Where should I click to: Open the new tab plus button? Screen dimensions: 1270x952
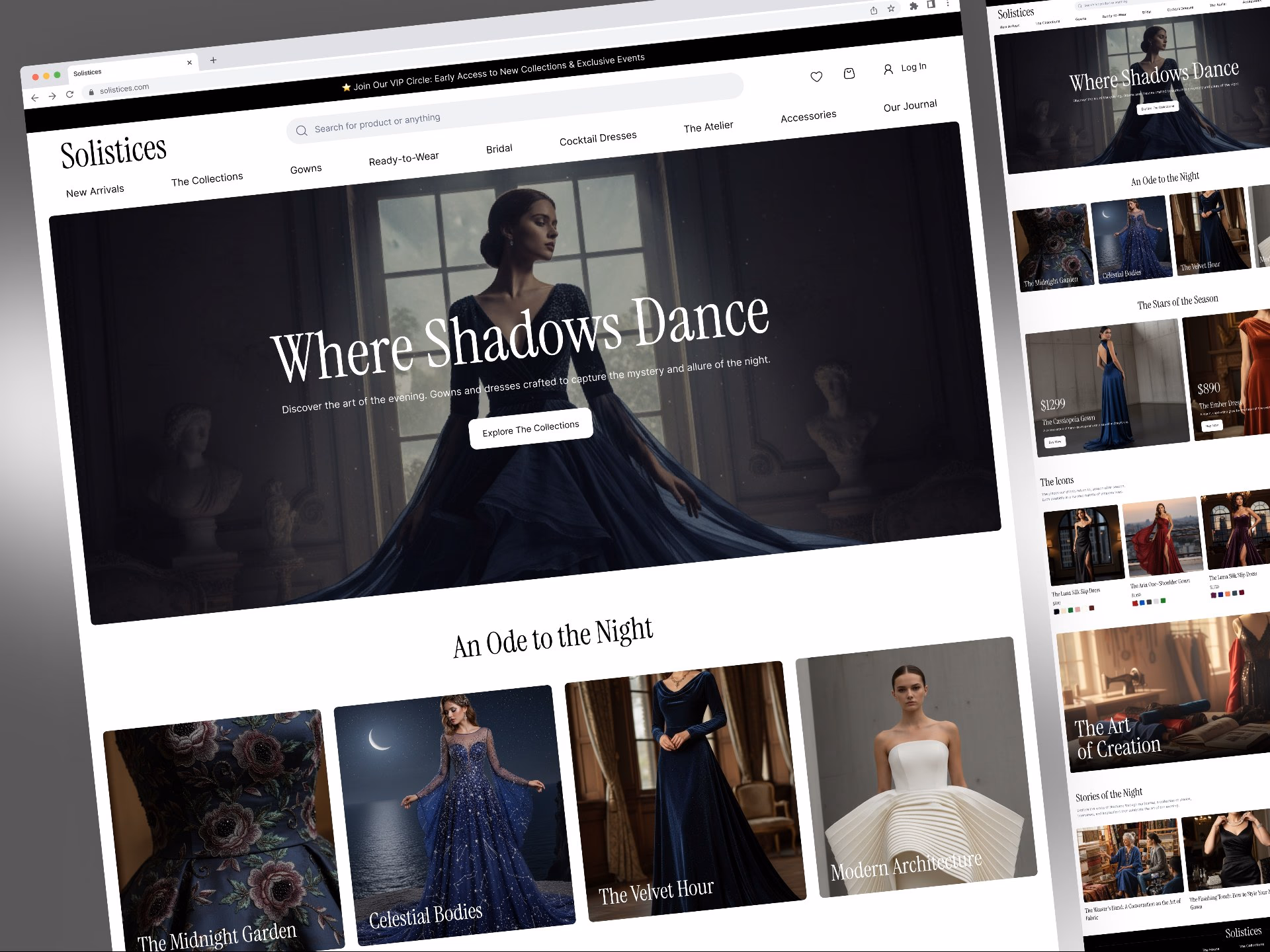click(213, 60)
